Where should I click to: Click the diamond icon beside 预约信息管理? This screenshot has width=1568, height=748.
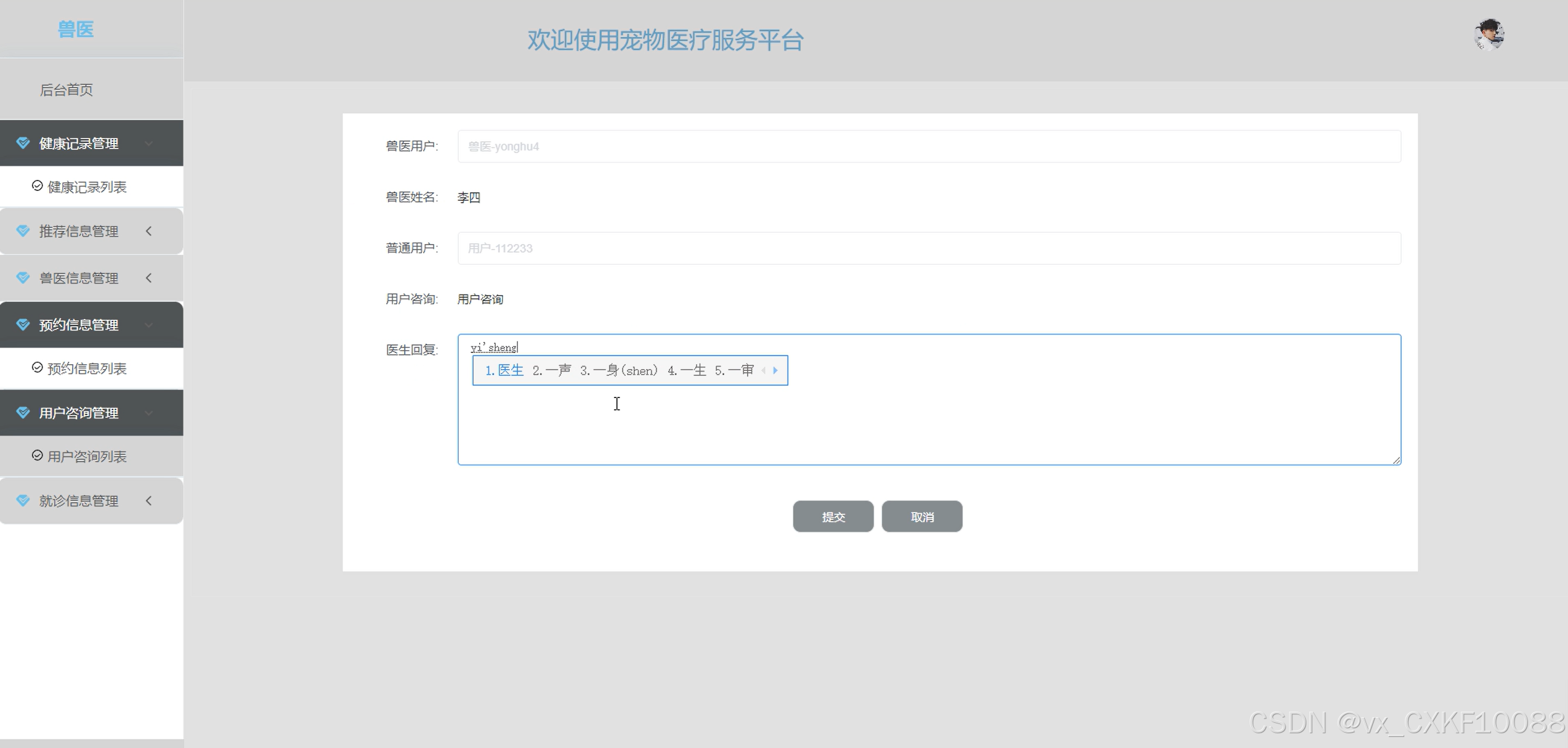[x=23, y=325]
